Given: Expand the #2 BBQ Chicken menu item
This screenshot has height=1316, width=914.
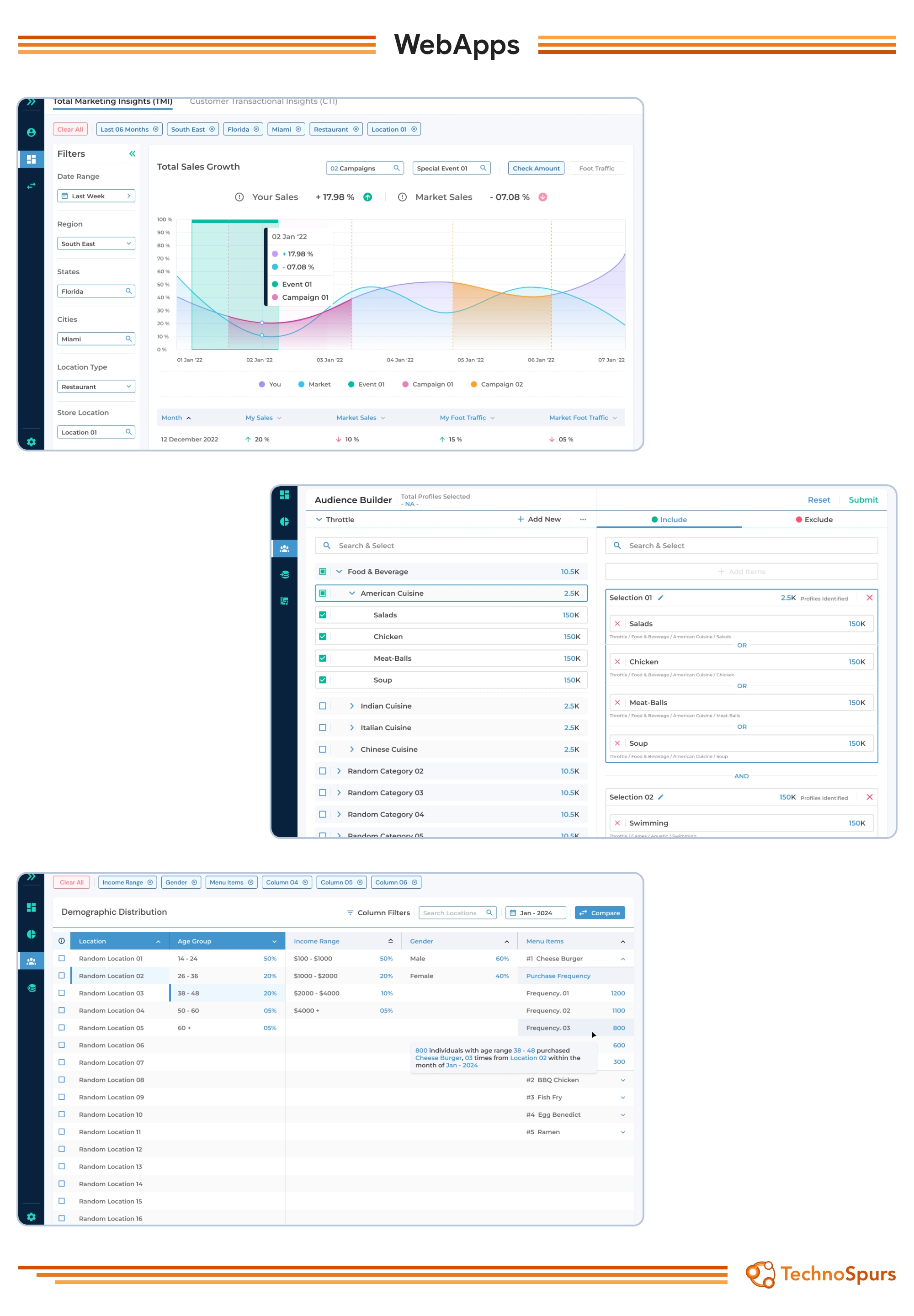Looking at the screenshot, I should tap(622, 1080).
